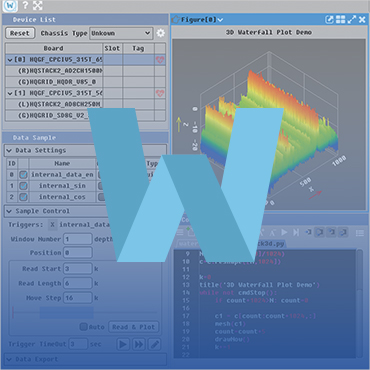Enable the Auto checkbox
The height and width of the screenshot is (370, 370).
(x=83, y=327)
